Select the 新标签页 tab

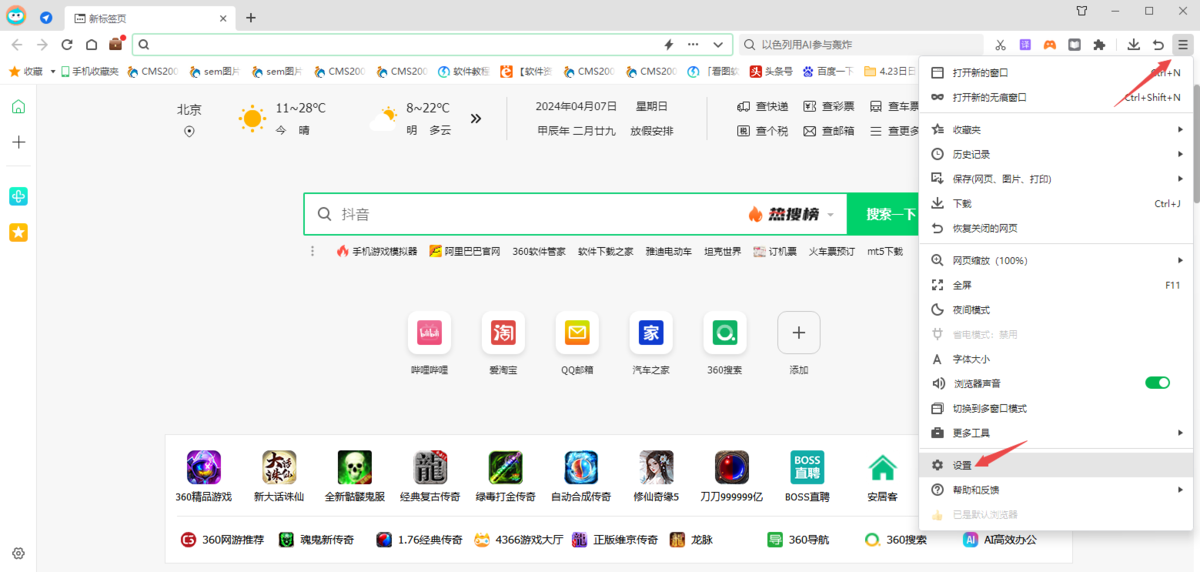coord(150,18)
